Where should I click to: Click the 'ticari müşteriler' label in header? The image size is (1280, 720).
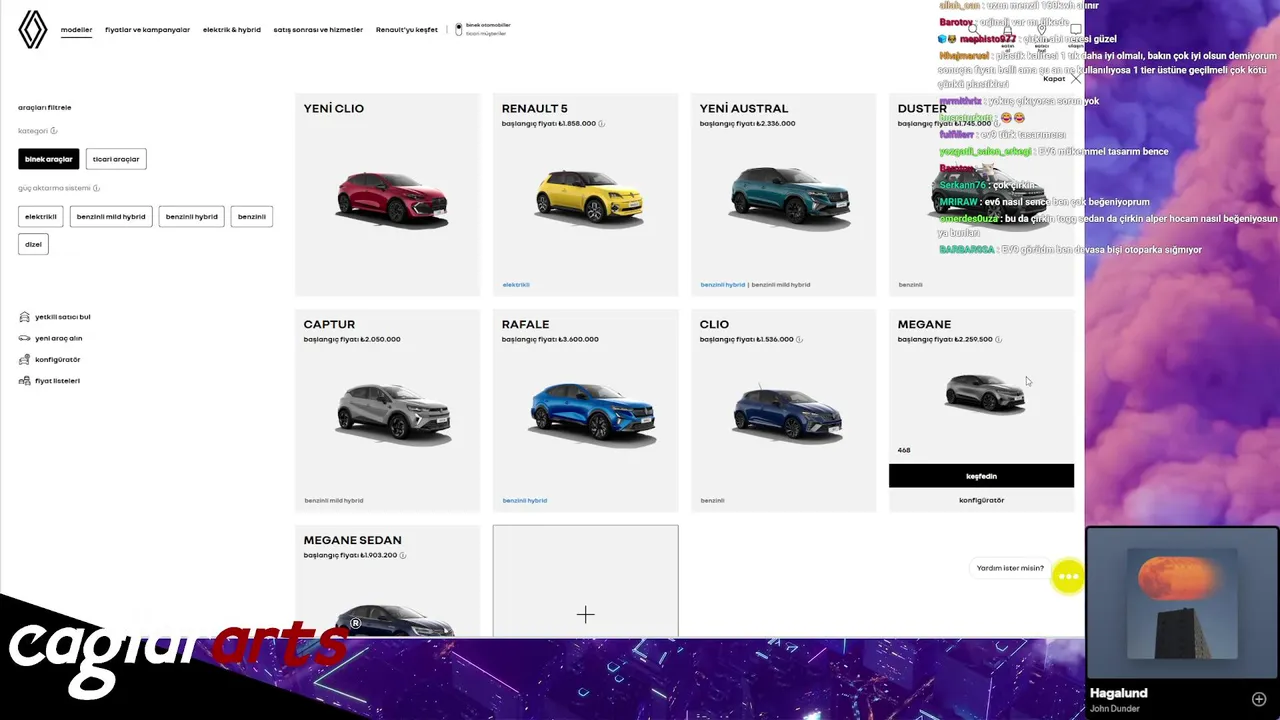tap(486, 34)
